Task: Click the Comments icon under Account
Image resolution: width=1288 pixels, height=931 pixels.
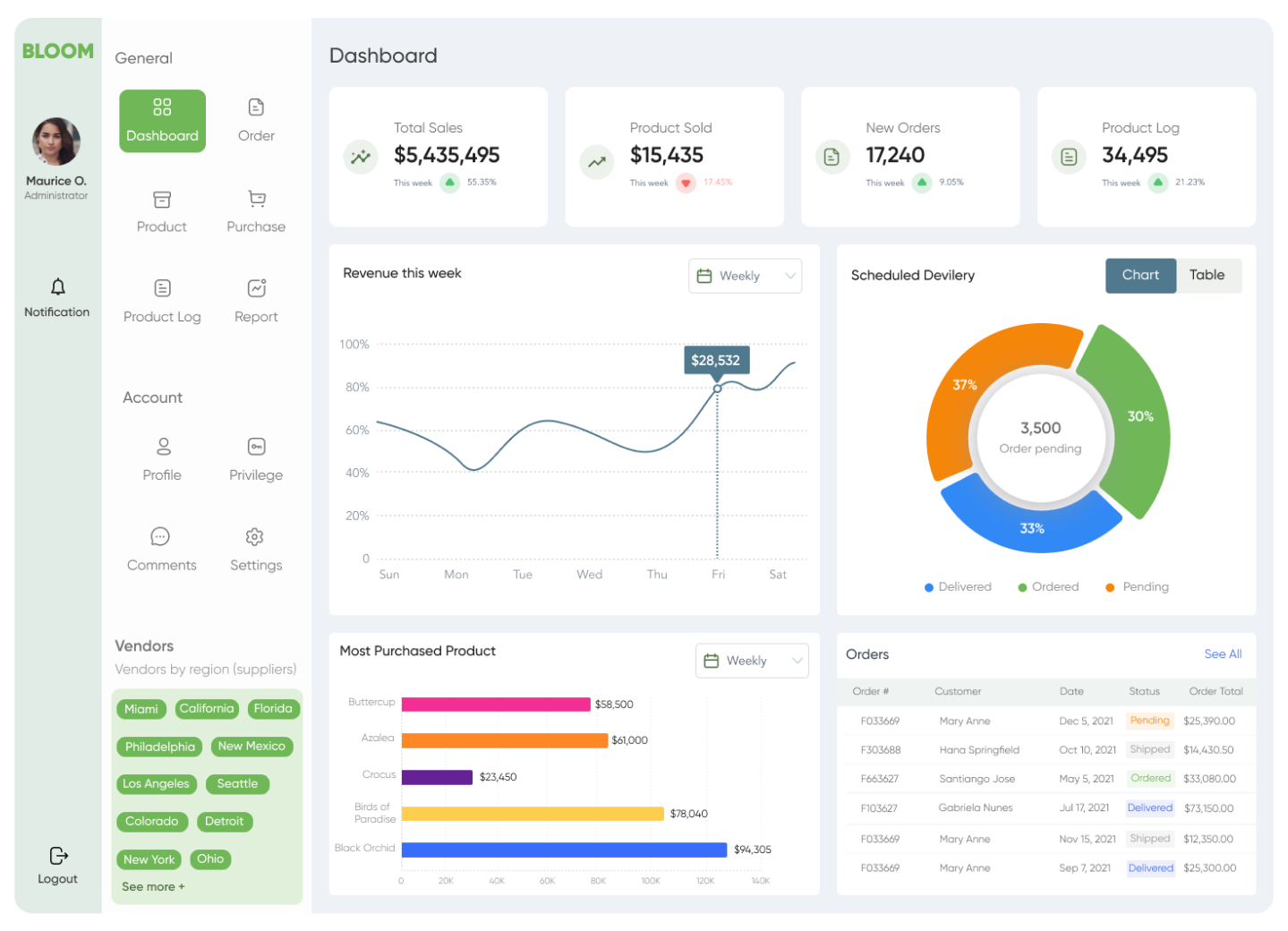Action: tap(161, 549)
